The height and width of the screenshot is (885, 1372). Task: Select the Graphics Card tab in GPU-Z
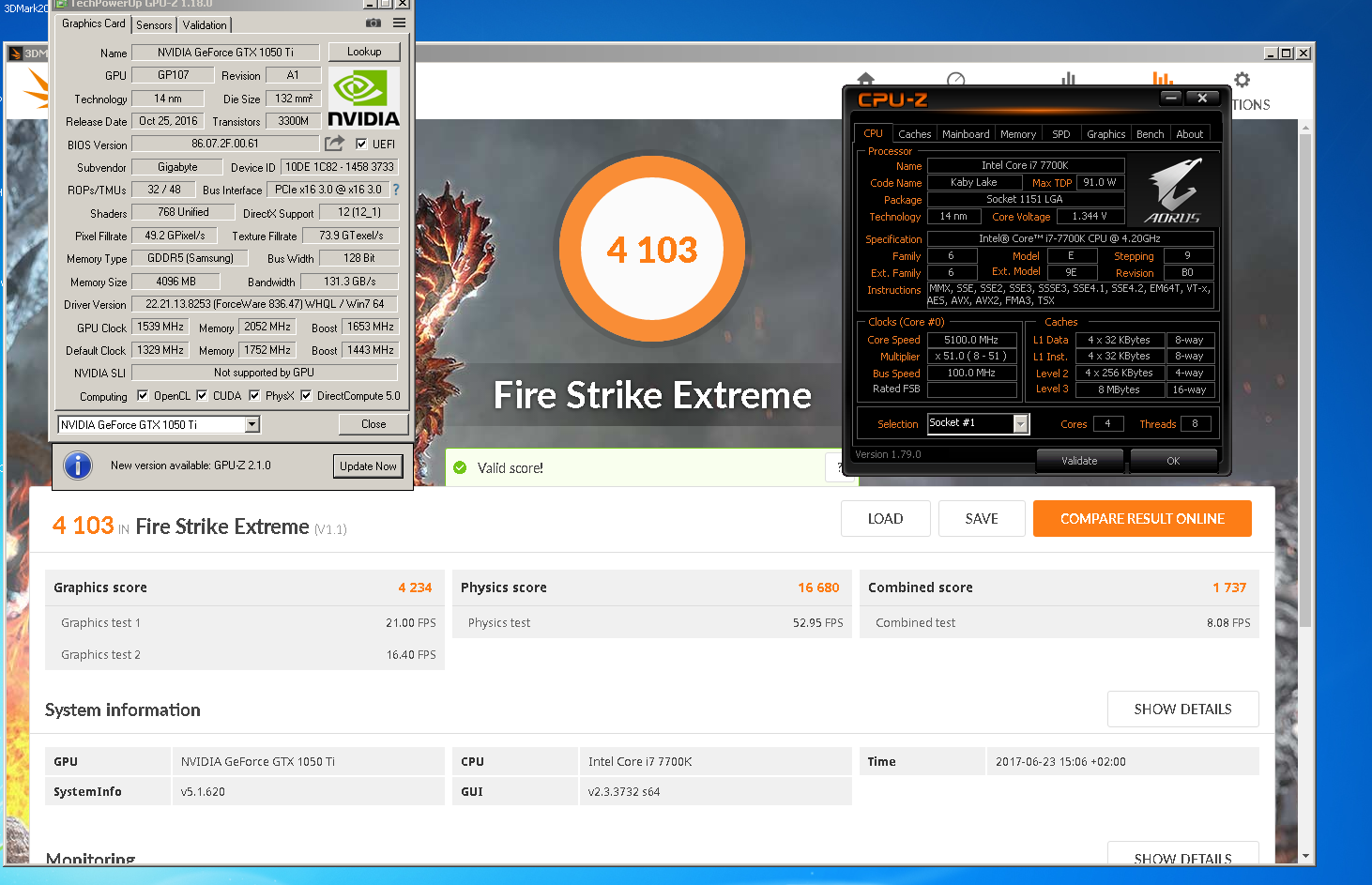pyautogui.click(x=93, y=23)
